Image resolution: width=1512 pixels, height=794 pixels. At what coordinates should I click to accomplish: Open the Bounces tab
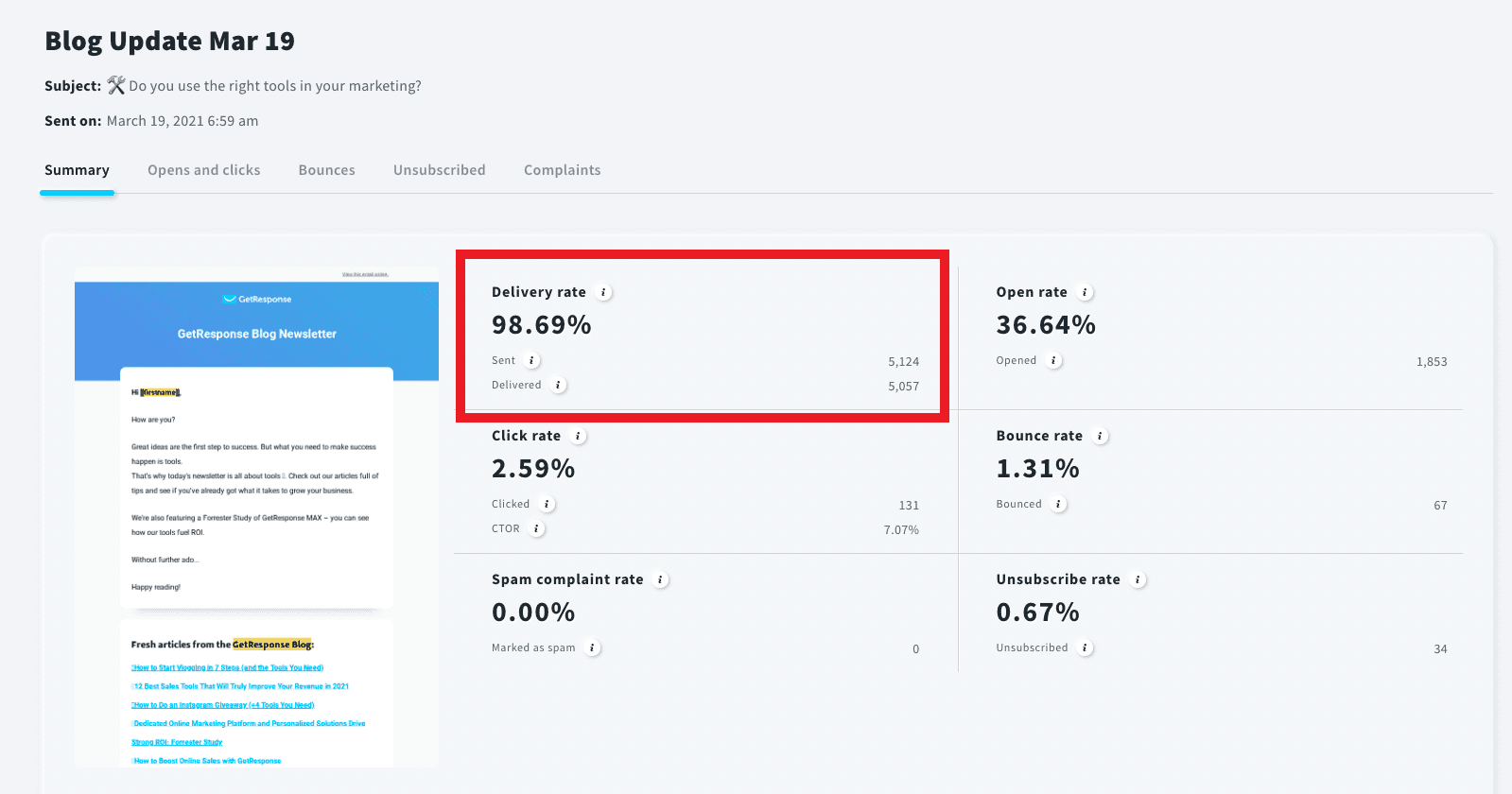point(327,170)
